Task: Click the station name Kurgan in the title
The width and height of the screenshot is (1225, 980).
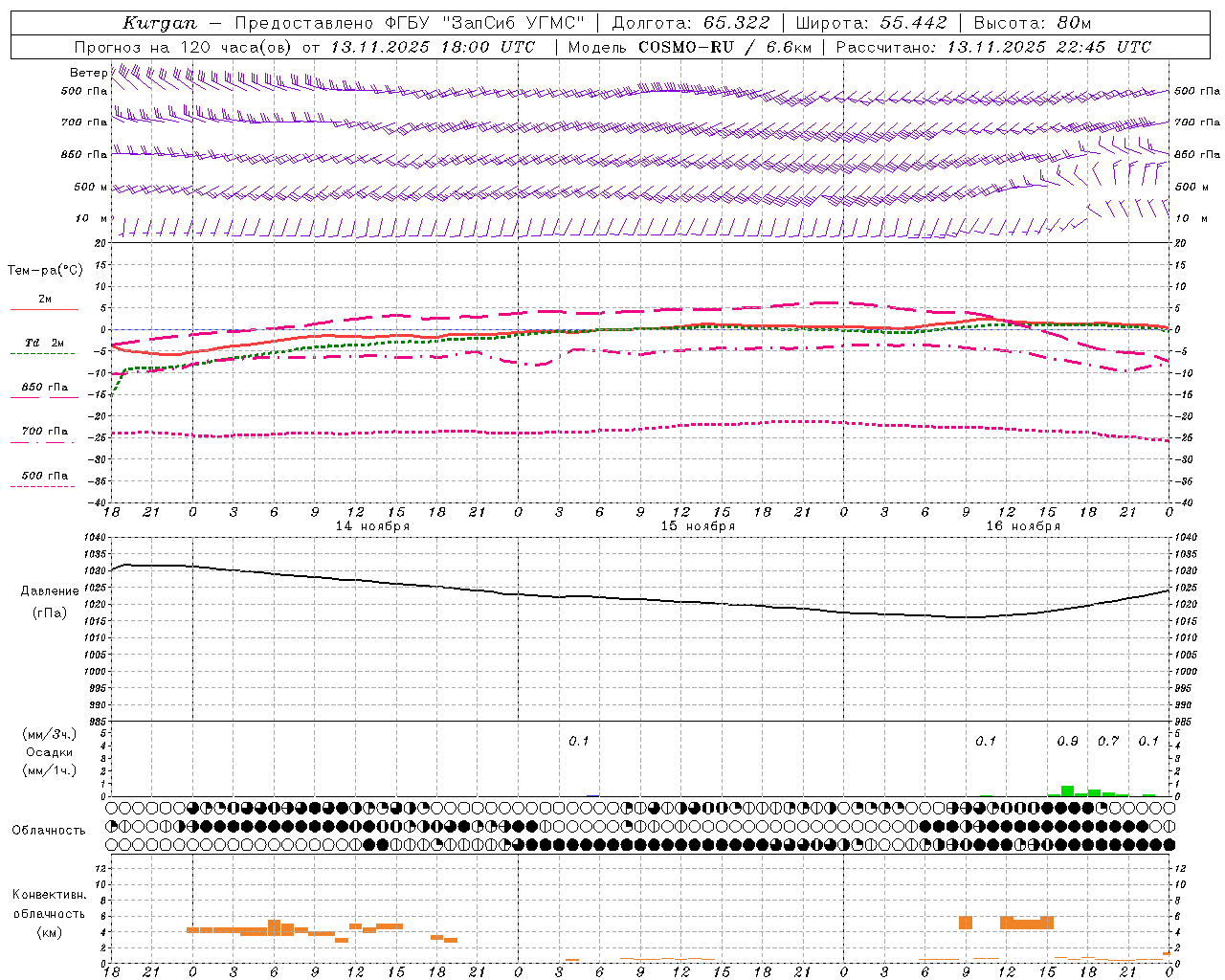Action: (x=160, y=23)
